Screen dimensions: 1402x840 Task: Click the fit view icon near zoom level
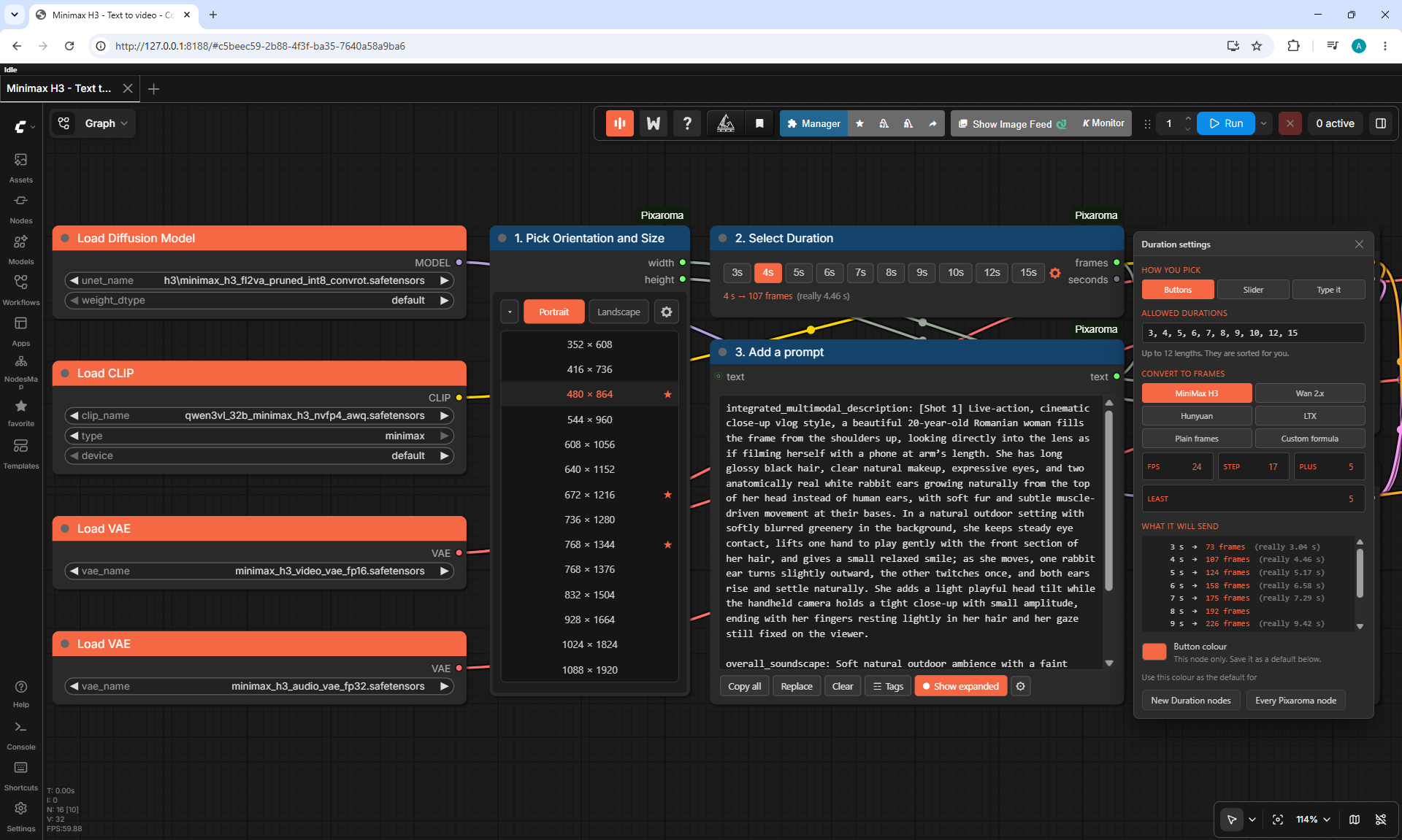point(1278,820)
